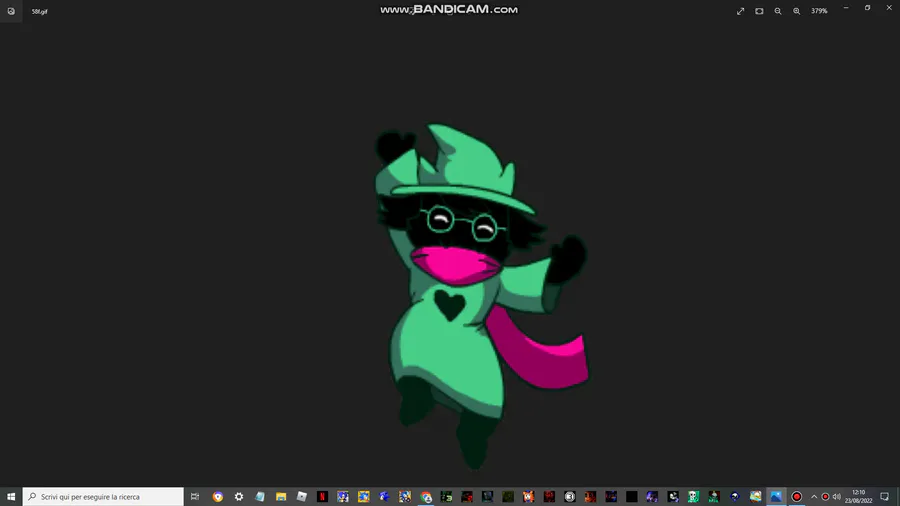This screenshot has width=900, height=506.
Task: Click the Ralsei GIF image in the viewer
Action: pos(481,297)
